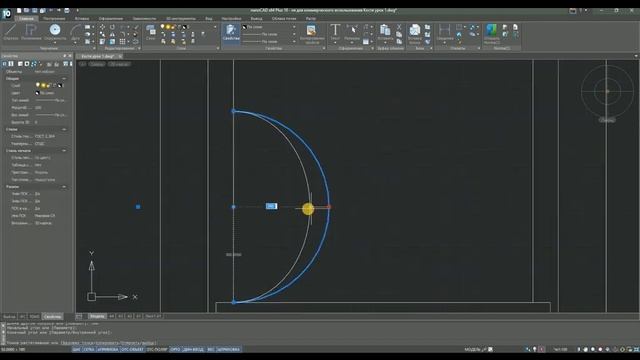The width and height of the screenshot is (640, 360).
Task: Toggle ОТС-ПОЛЯР polar tracking
Action: [157, 349]
